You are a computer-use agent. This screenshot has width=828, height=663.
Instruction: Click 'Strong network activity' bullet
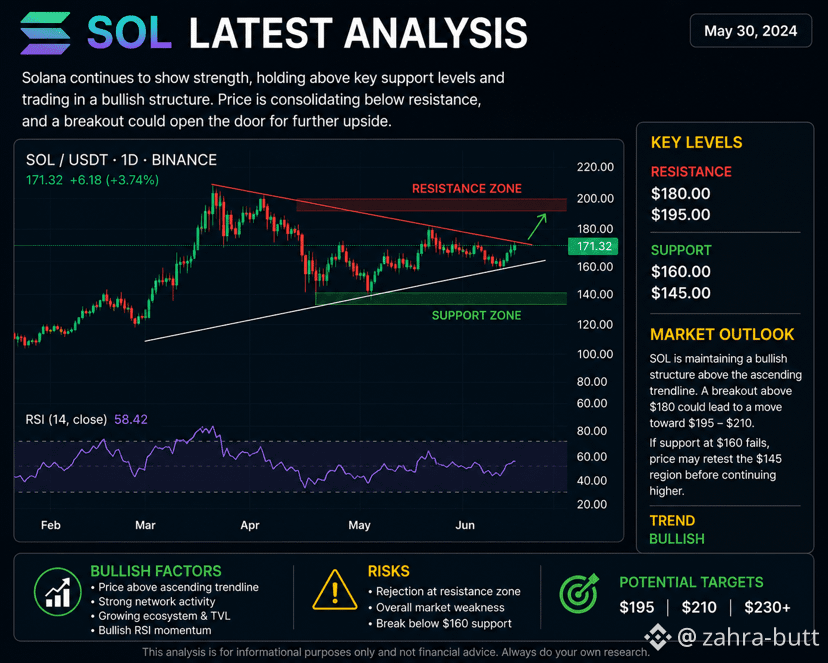click(153, 602)
